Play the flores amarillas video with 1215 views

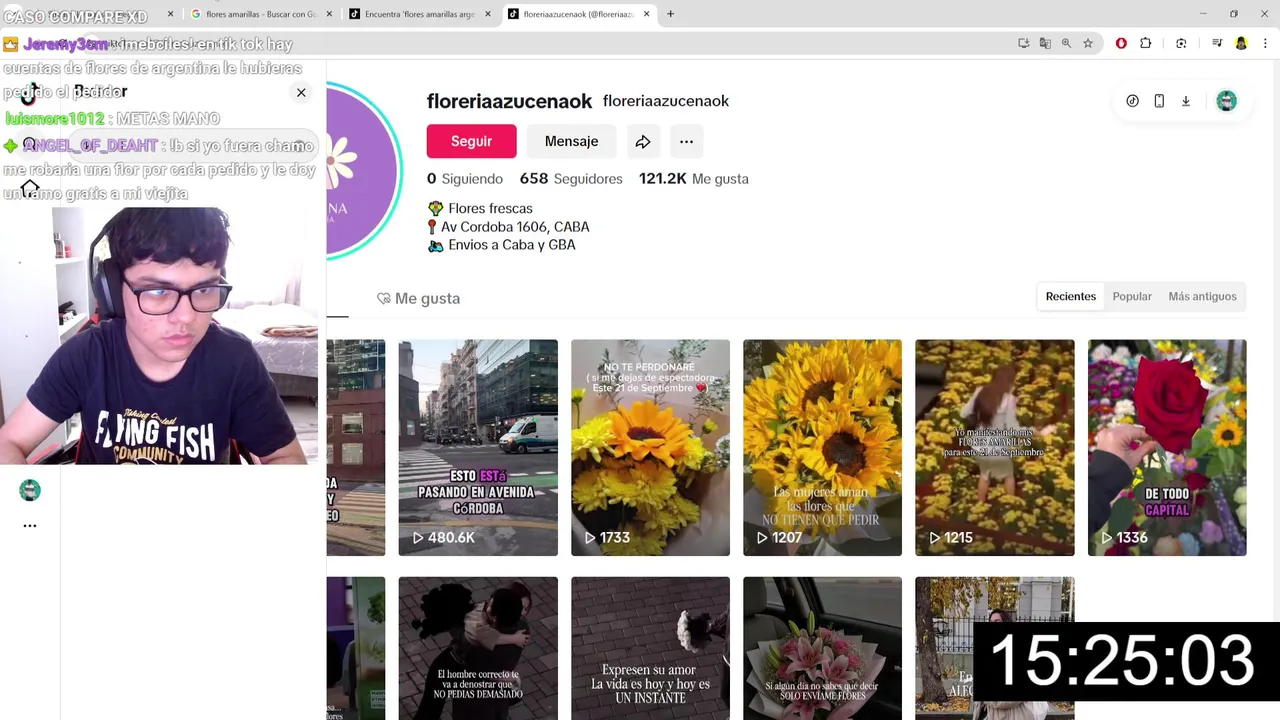pyautogui.click(x=995, y=448)
